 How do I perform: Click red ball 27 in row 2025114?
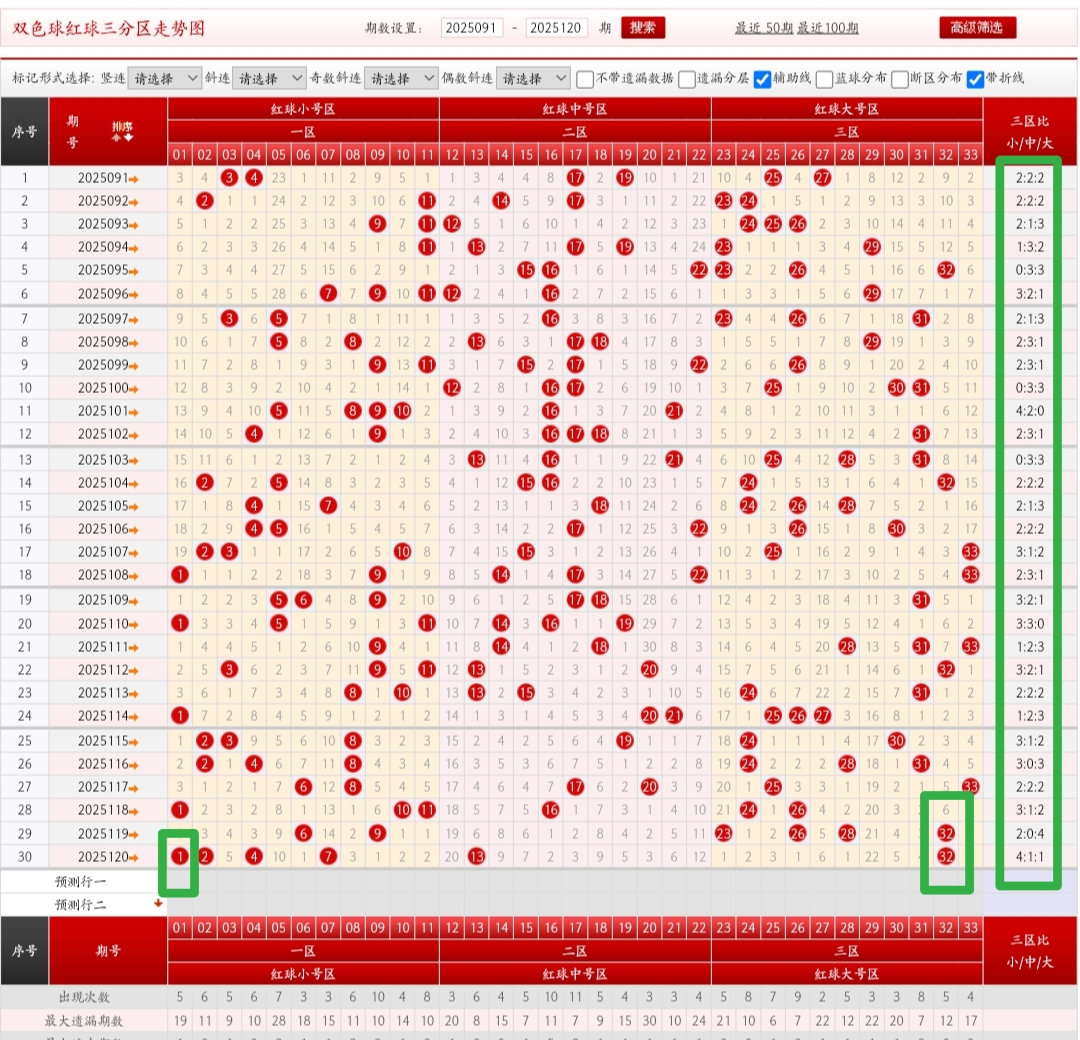(822, 716)
